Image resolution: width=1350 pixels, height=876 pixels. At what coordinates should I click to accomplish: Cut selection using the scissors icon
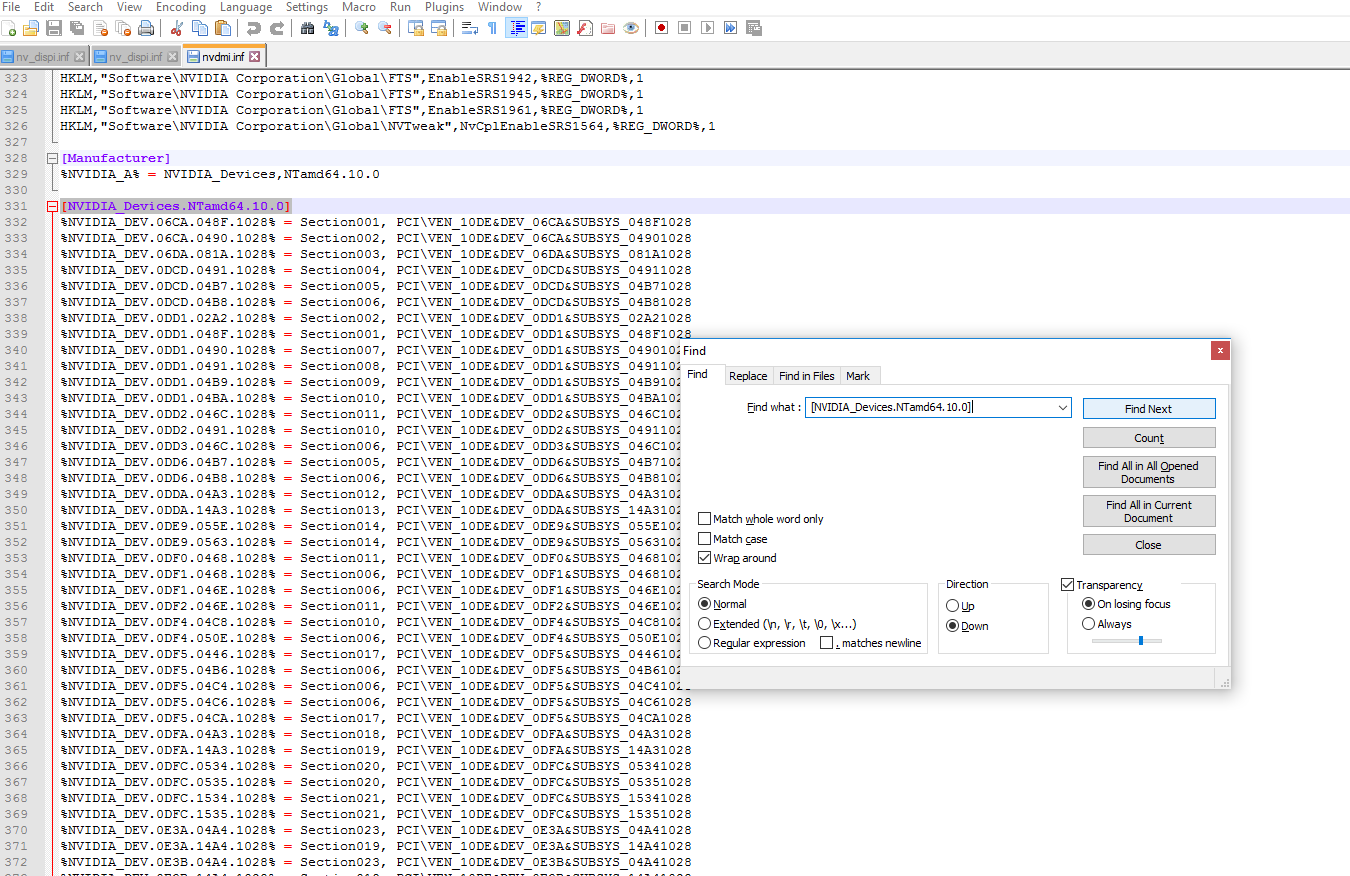tap(177, 28)
